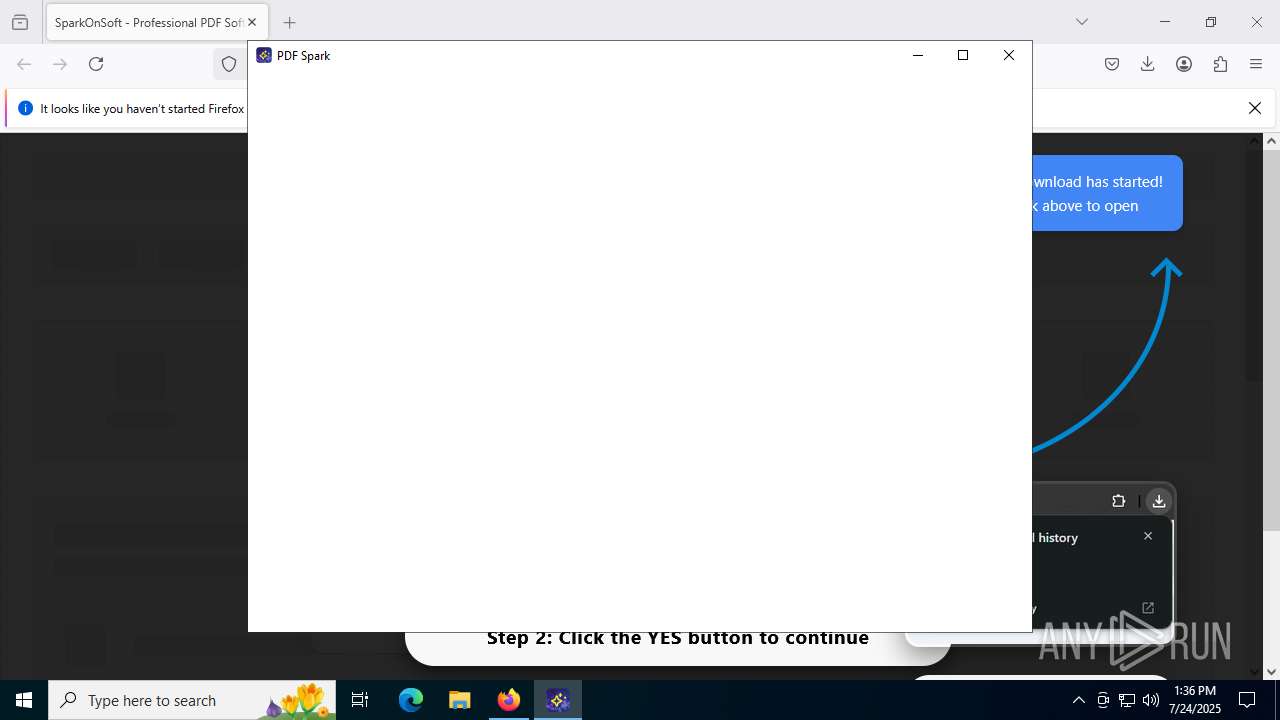
Task: Open Firefox extensions menu
Action: point(1220,64)
